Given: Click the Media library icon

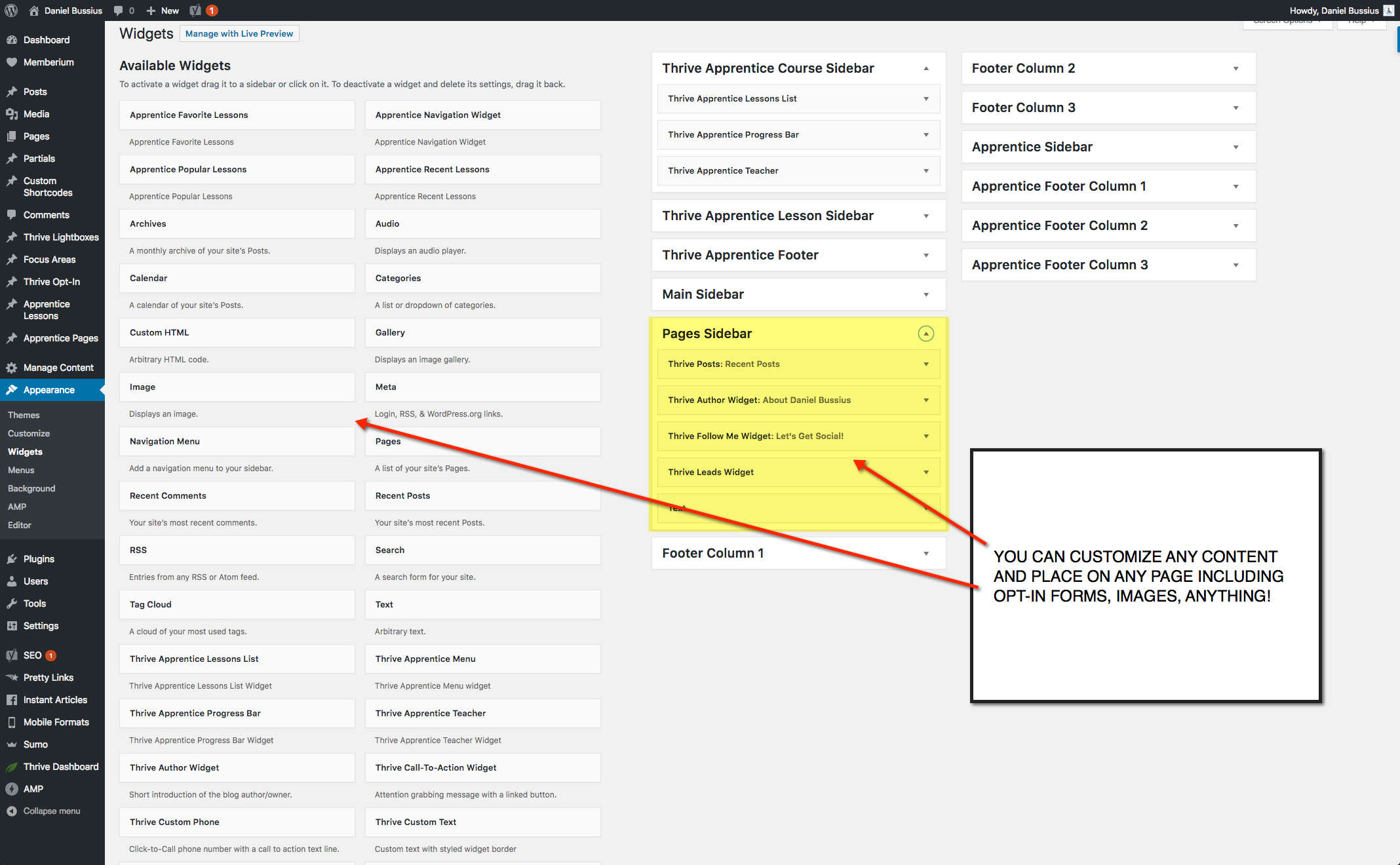Looking at the screenshot, I should tap(13, 114).
